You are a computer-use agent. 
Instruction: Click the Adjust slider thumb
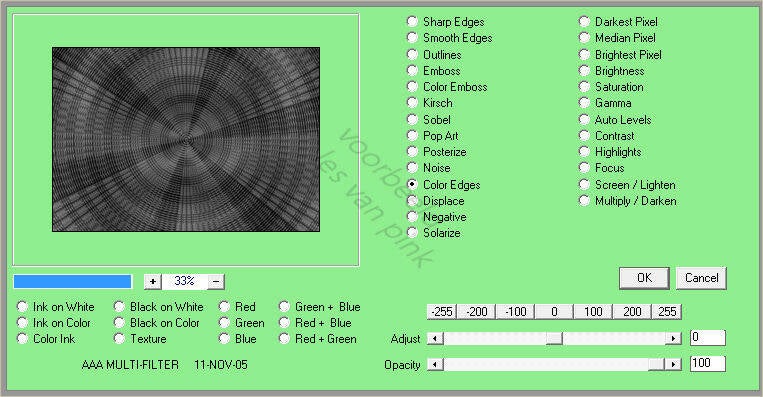[x=554, y=338]
